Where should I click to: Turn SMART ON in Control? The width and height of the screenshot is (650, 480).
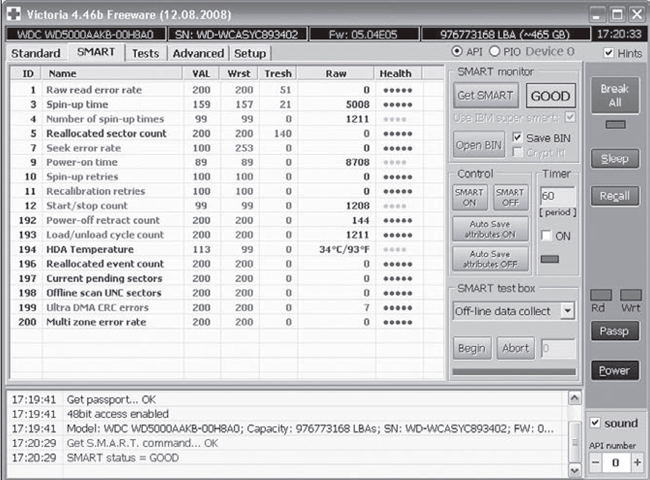point(470,197)
